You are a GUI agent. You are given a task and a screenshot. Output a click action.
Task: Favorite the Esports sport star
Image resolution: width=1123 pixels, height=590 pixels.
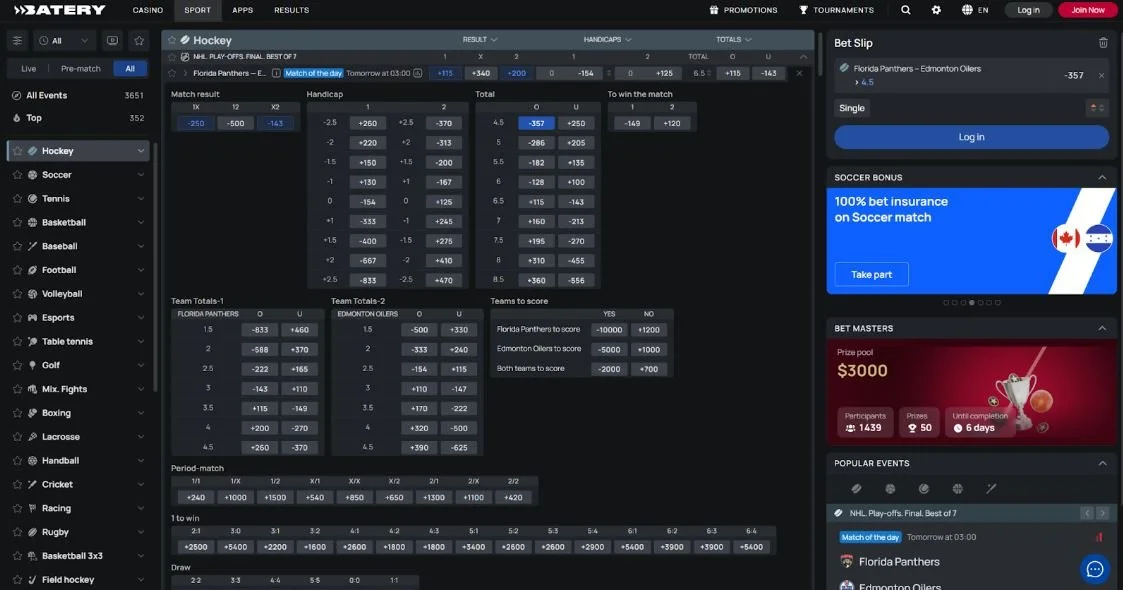coord(17,318)
